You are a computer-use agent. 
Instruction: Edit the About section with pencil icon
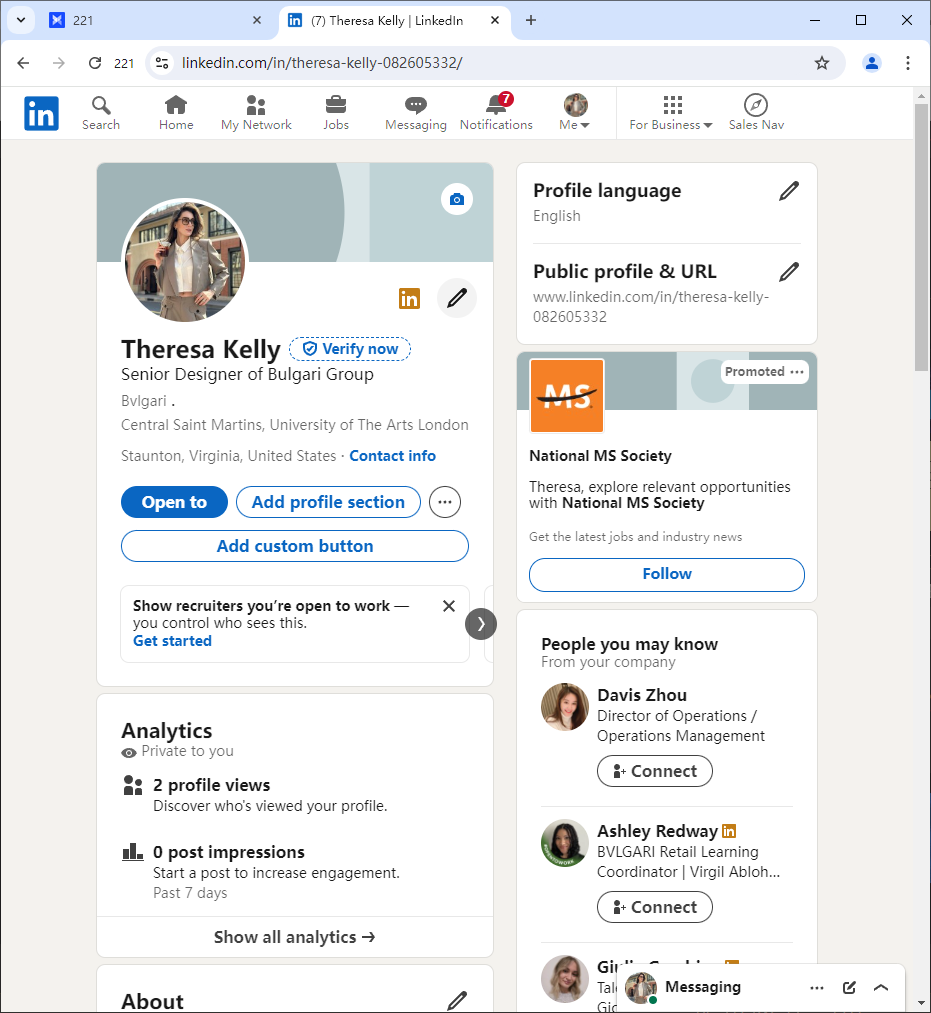coord(457,1000)
